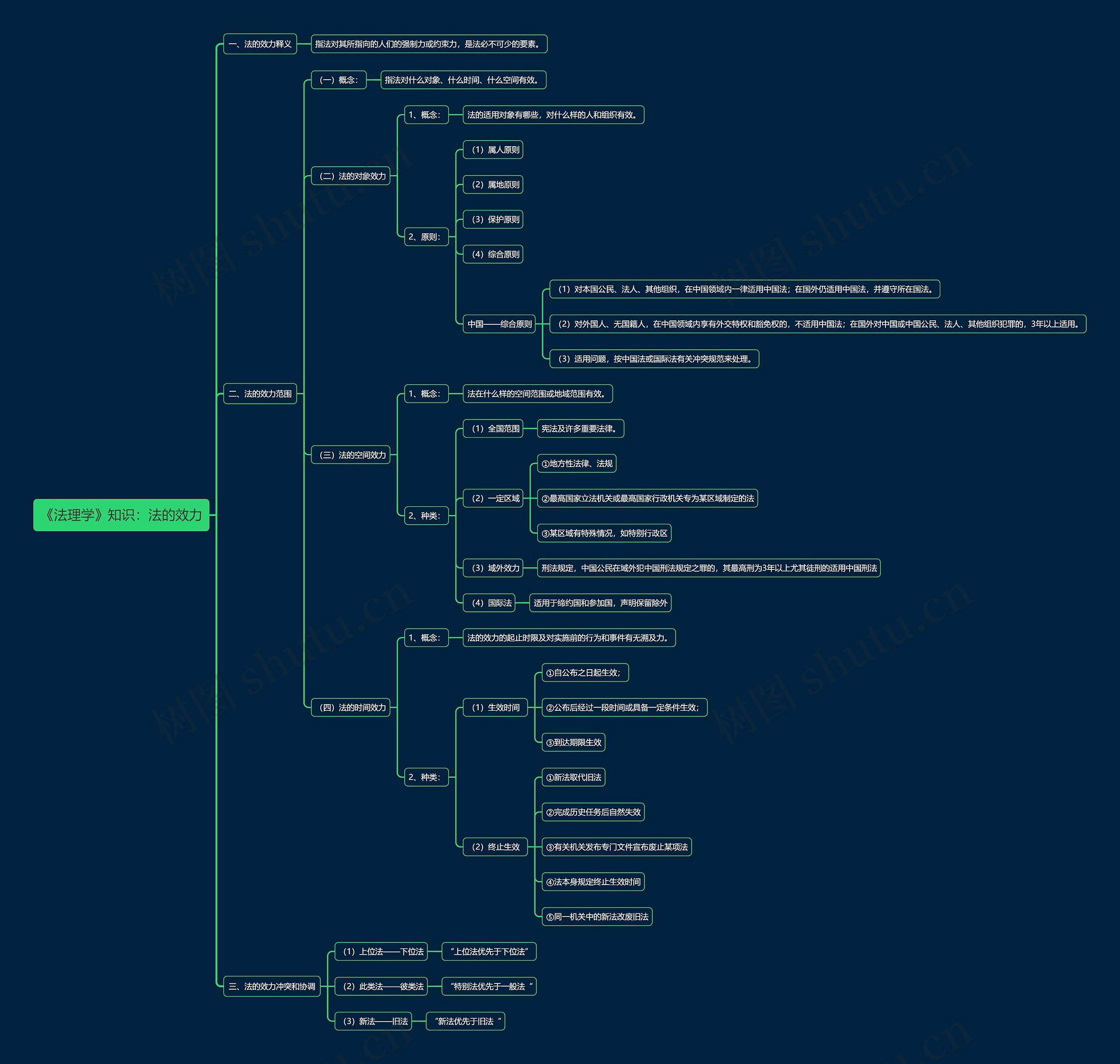Select the （1）生效时间 node

coord(495,707)
